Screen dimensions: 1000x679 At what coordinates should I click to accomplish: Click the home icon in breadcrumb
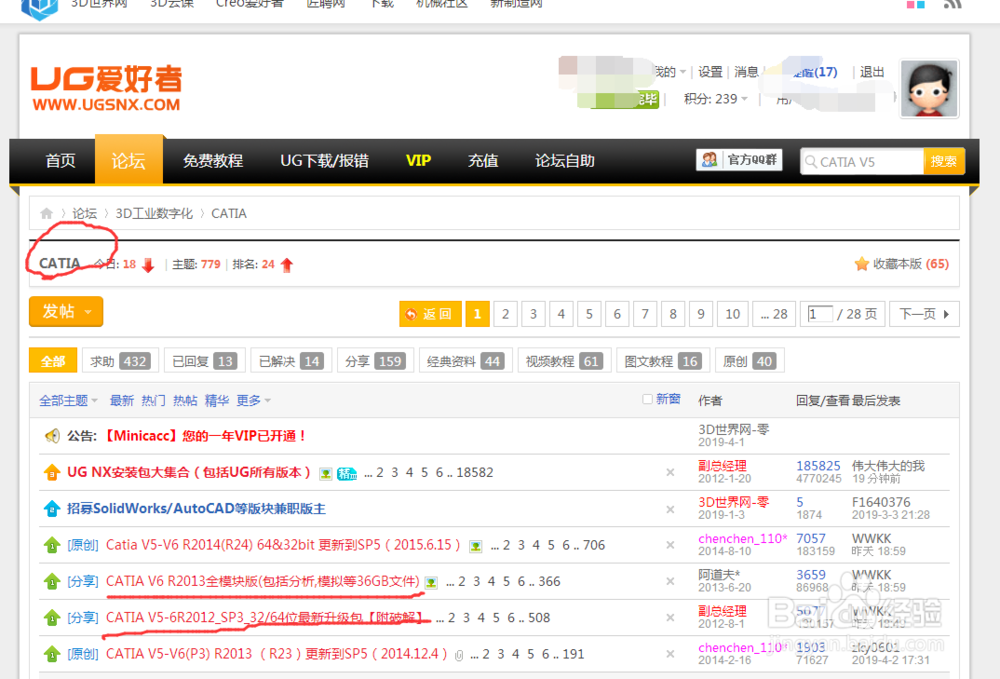pos(47,214)
